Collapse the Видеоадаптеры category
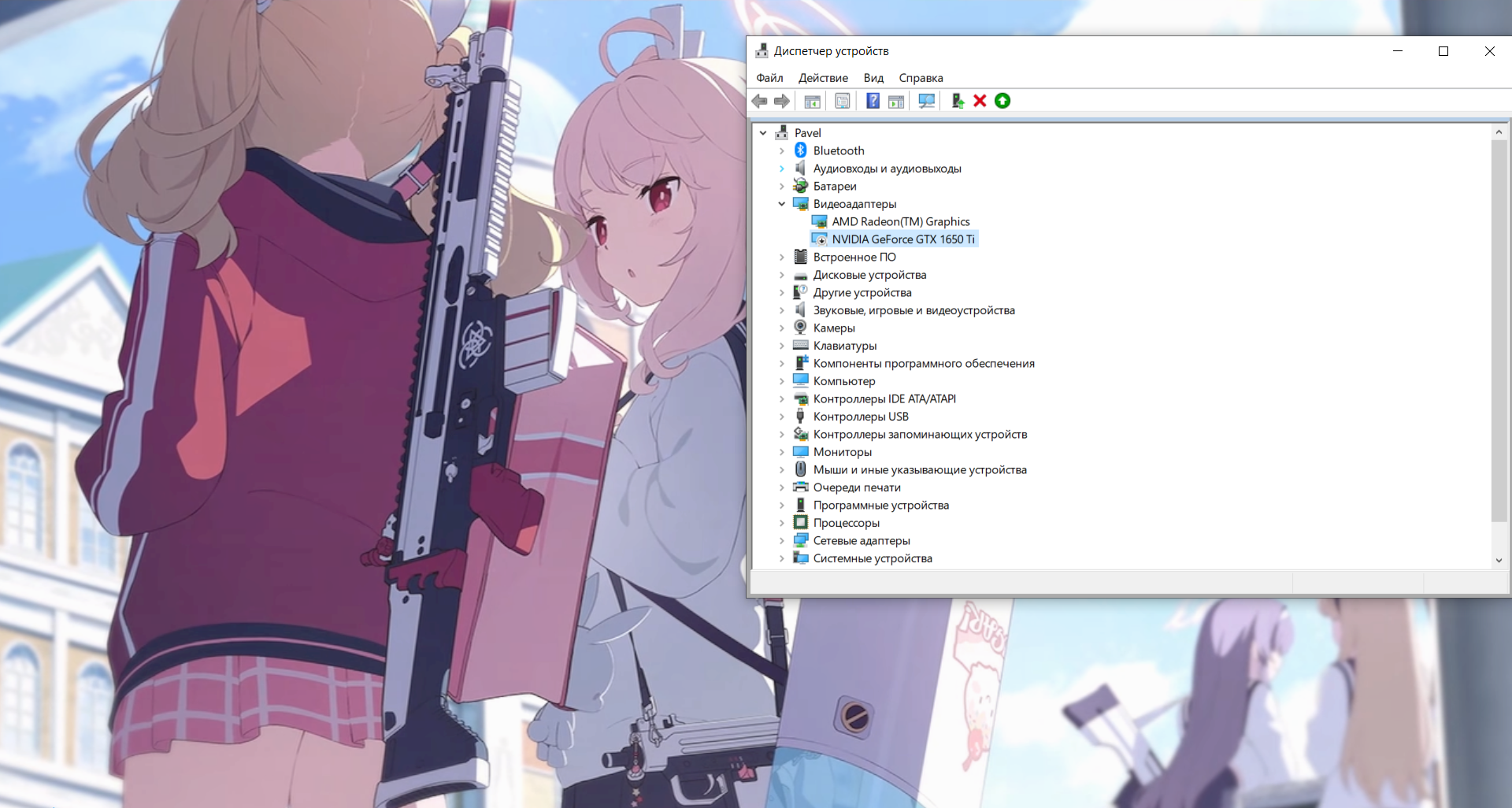 coord(782,204)
